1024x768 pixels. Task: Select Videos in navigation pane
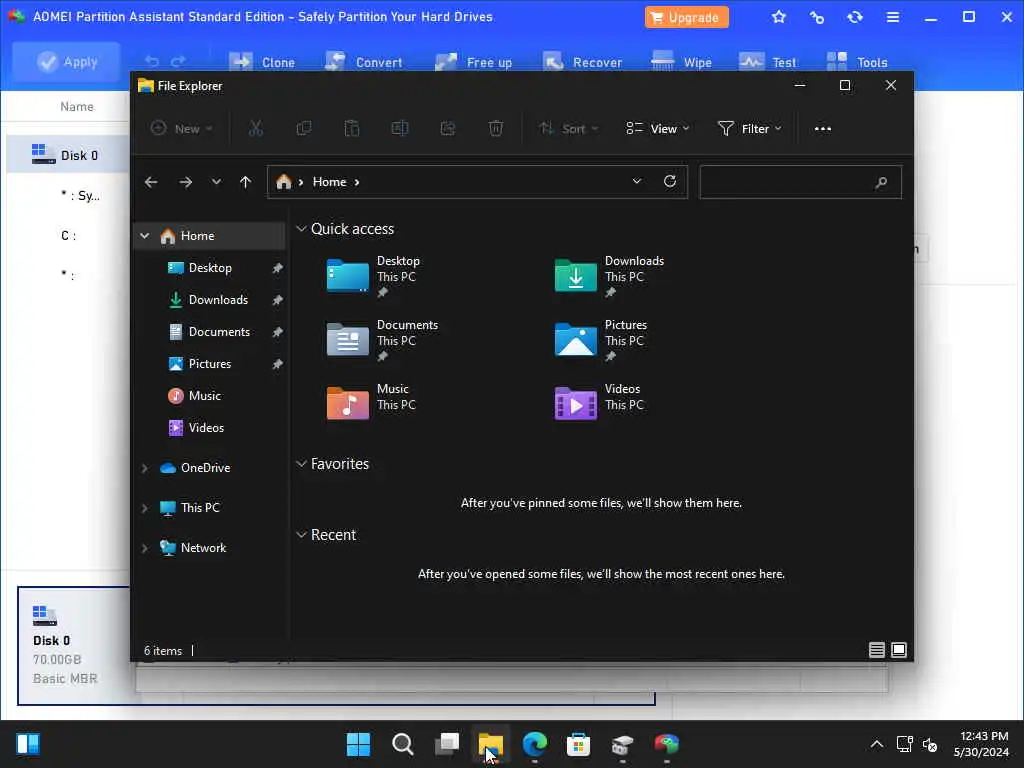click(x=206, y=428)
